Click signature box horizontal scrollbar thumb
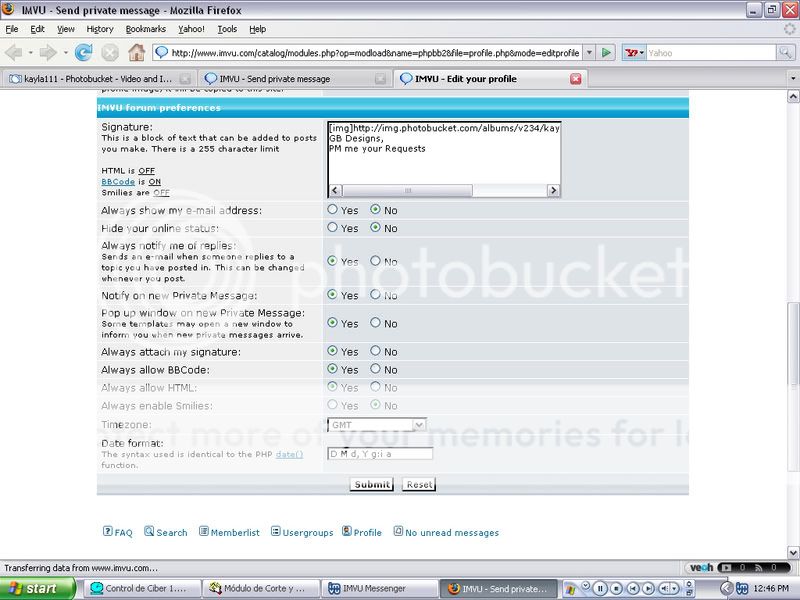800x600 pixels. coord(407,190)
